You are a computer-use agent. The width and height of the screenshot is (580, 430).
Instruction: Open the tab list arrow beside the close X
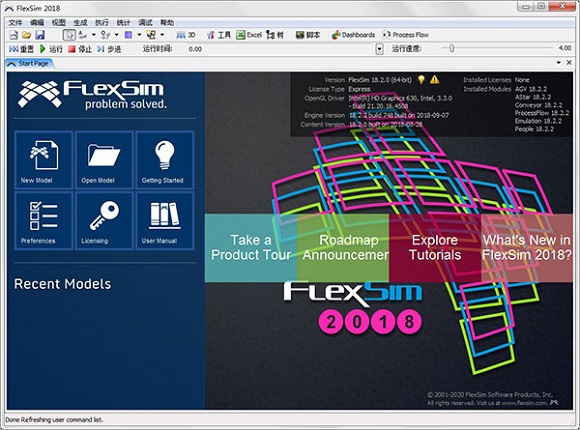point(559,63)
